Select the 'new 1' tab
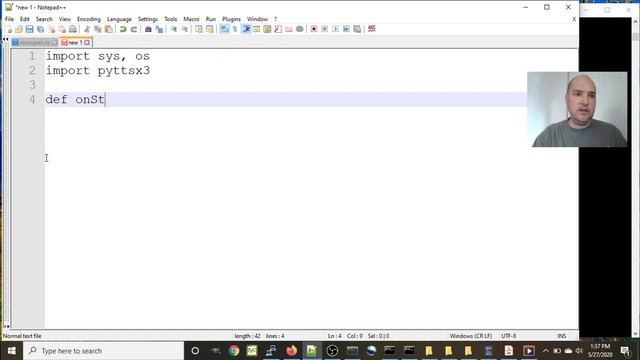This screenshot has width=640, height=360. click(75, 42)
